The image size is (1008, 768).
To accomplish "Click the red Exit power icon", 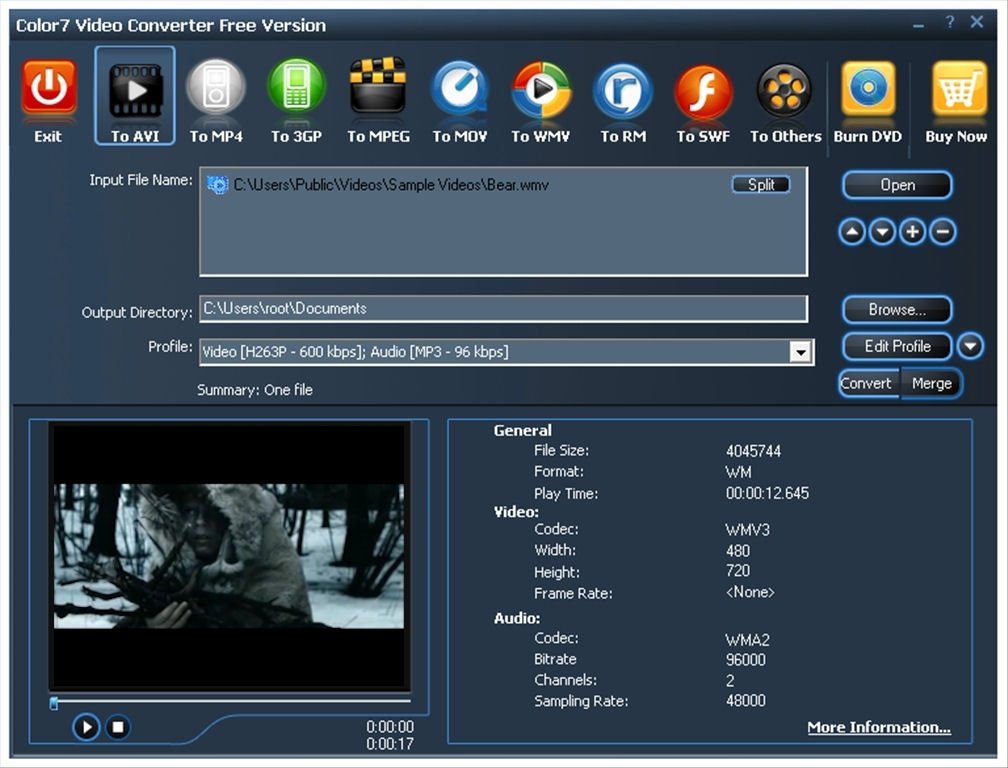I will tap(49, 88).
